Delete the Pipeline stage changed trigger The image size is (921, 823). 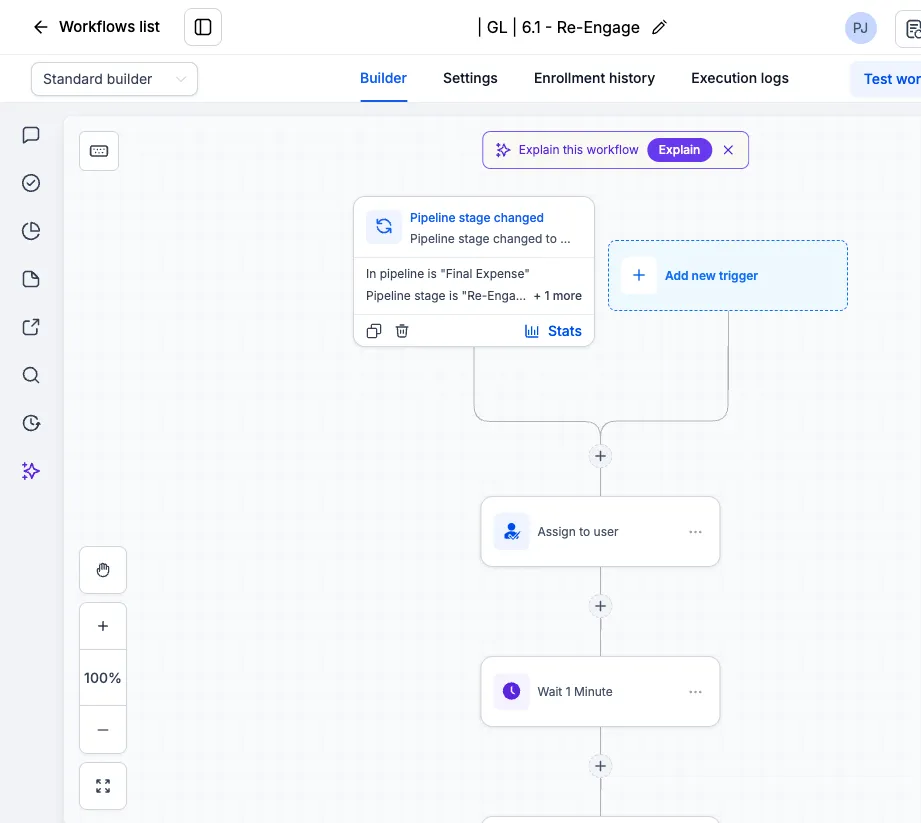(x=402, y=331)
